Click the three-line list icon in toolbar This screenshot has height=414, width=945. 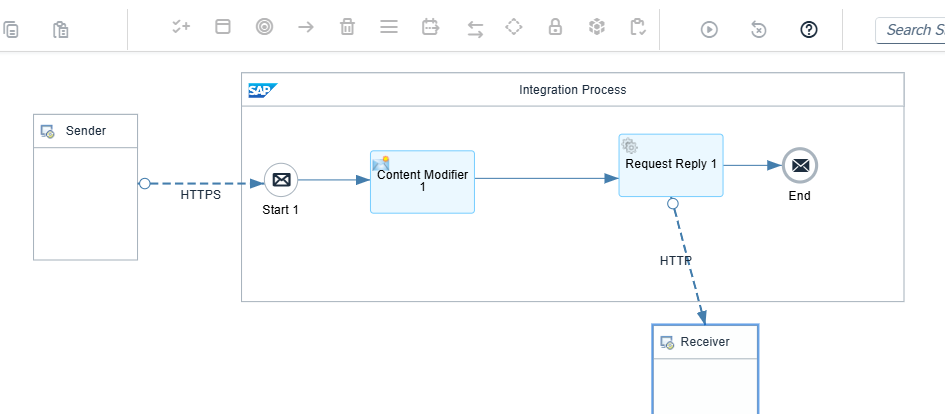389,27
